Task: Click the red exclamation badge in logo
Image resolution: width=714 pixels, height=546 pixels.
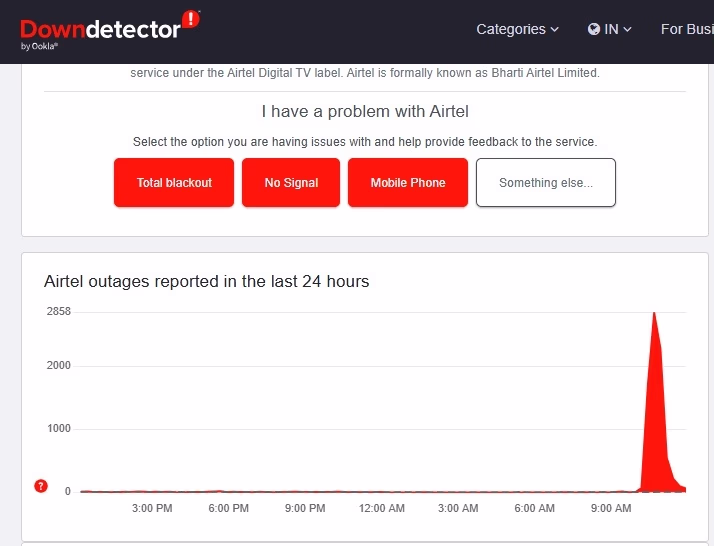Action: pos(192,18)
